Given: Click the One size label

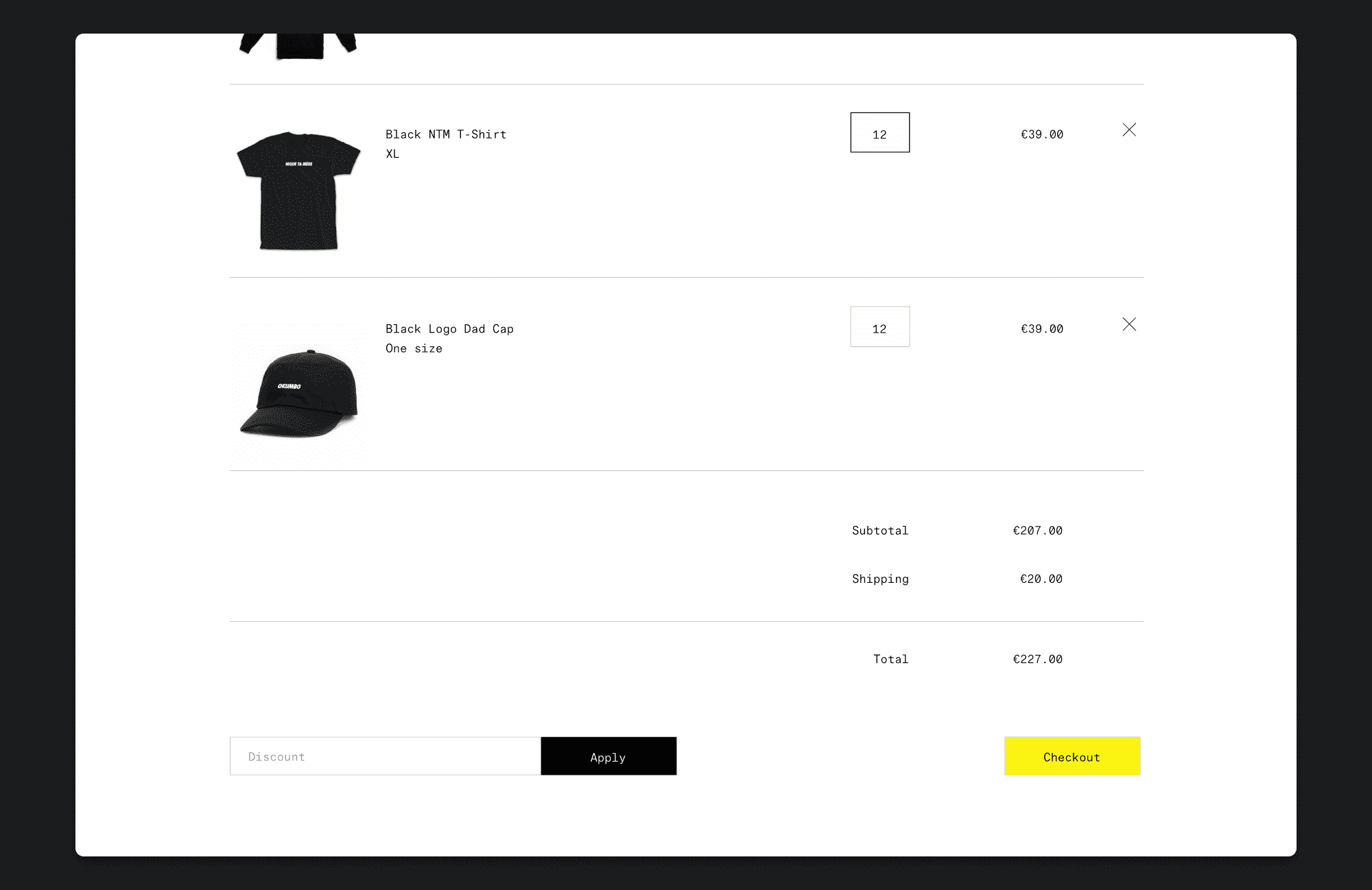Looking at the screenshot, I should [x=414, y=348].
